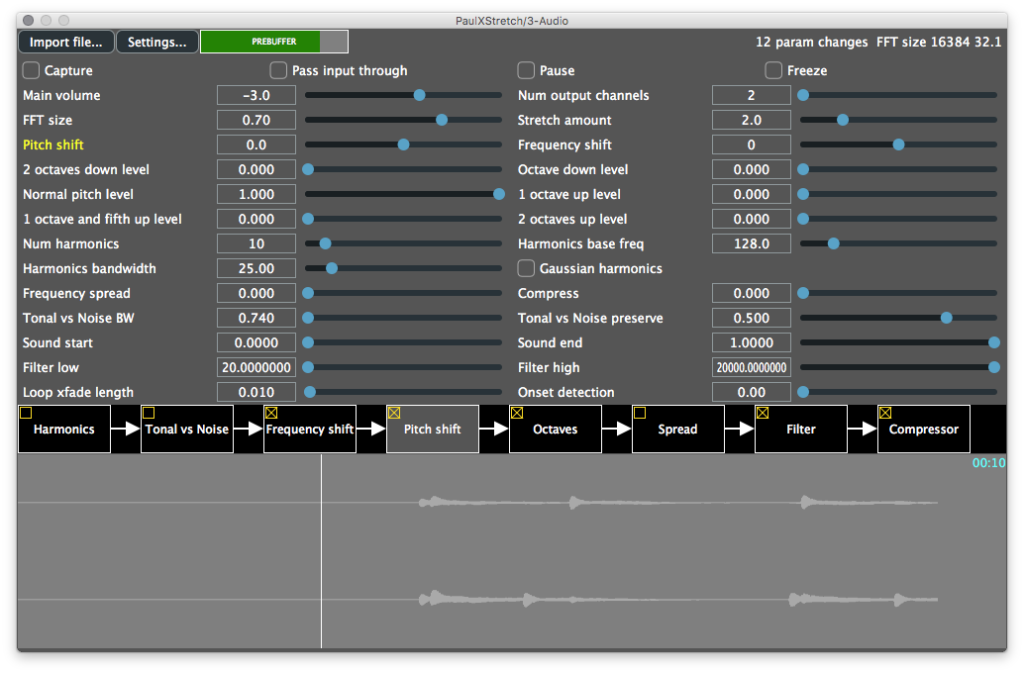Screen dimensions: 1024x673
Task: Check the Pause checkbox
Action: tap(526, 70)
